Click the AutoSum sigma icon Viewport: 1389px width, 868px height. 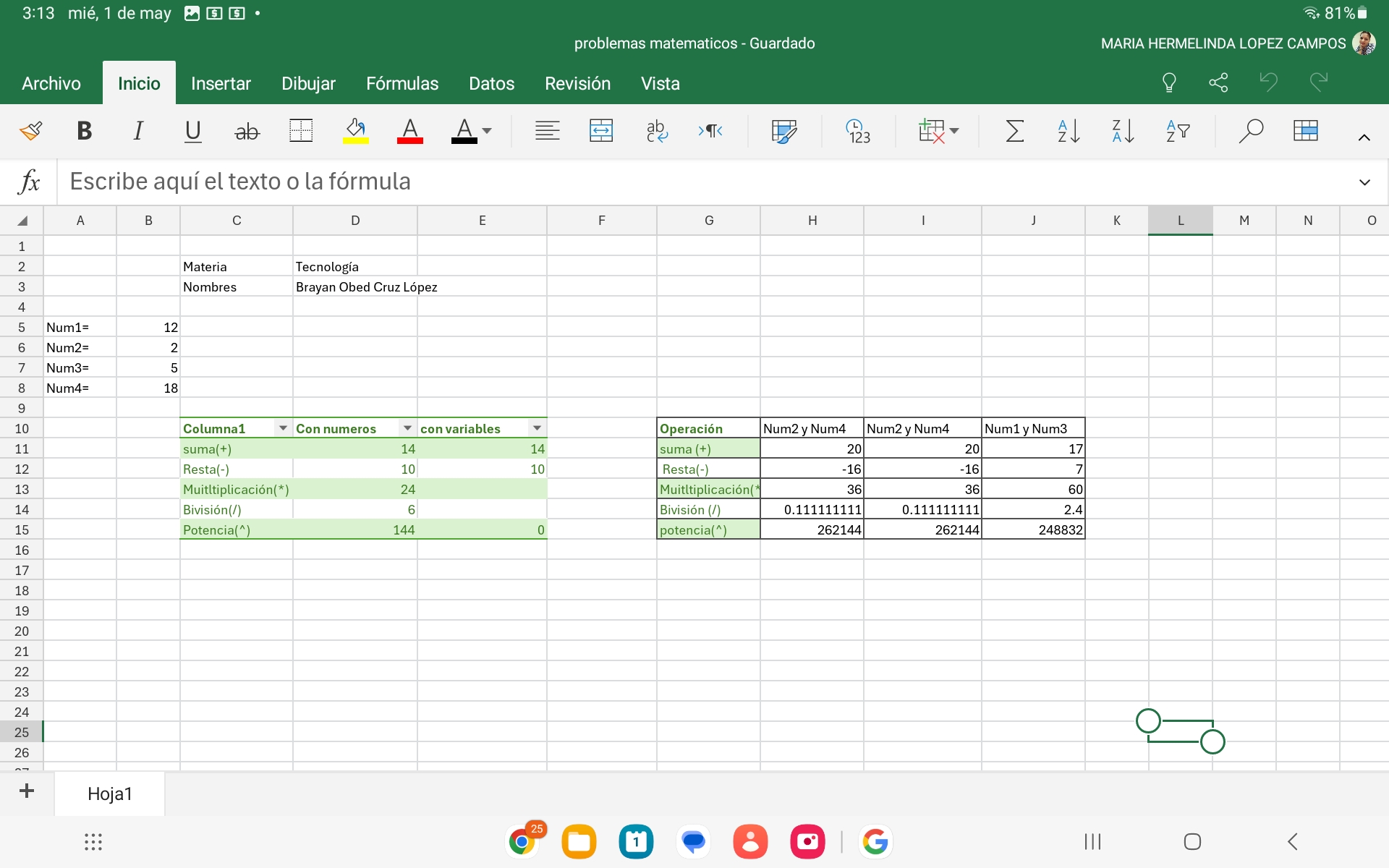1015,131
